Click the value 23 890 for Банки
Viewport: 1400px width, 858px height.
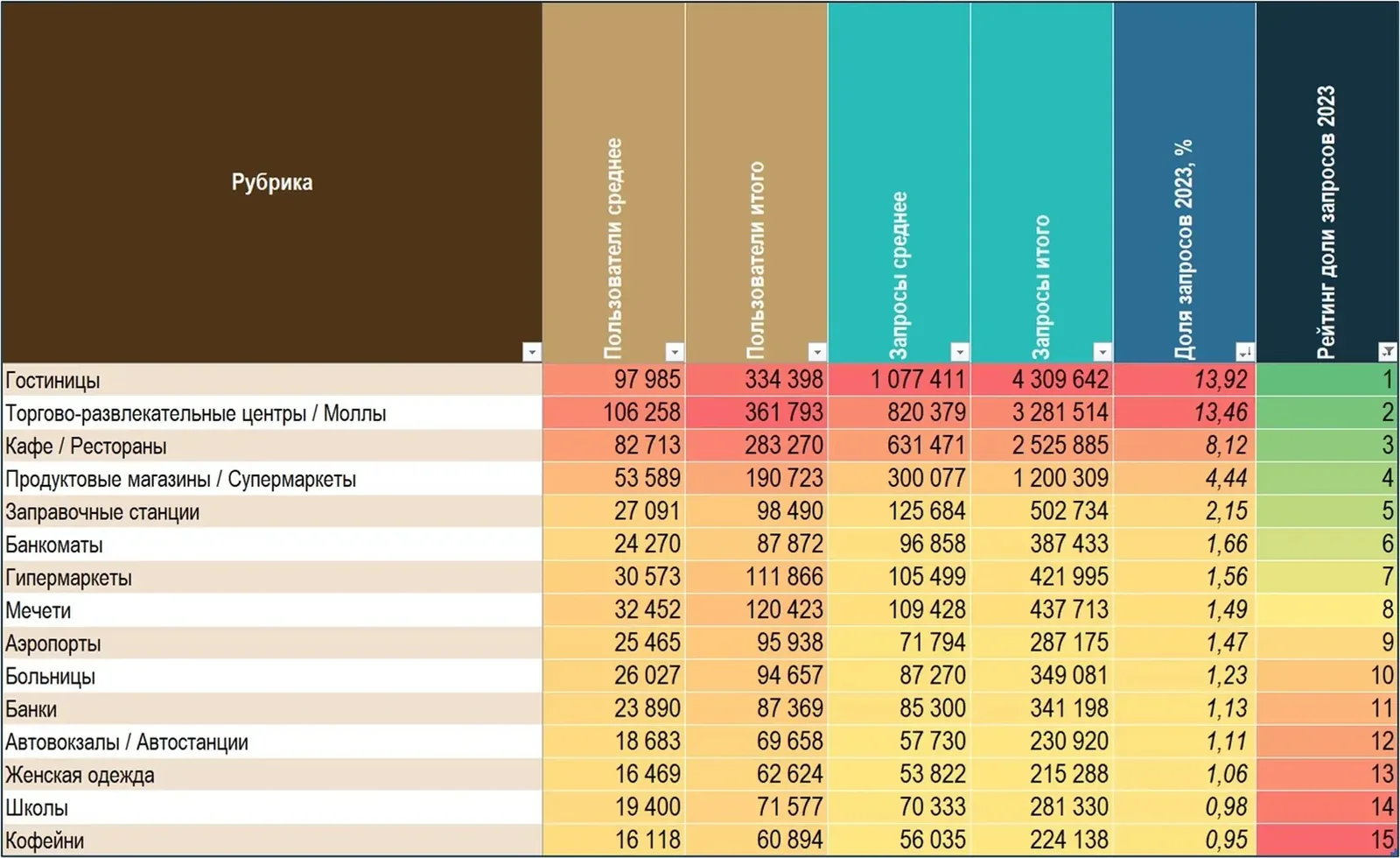click(613, 708)
